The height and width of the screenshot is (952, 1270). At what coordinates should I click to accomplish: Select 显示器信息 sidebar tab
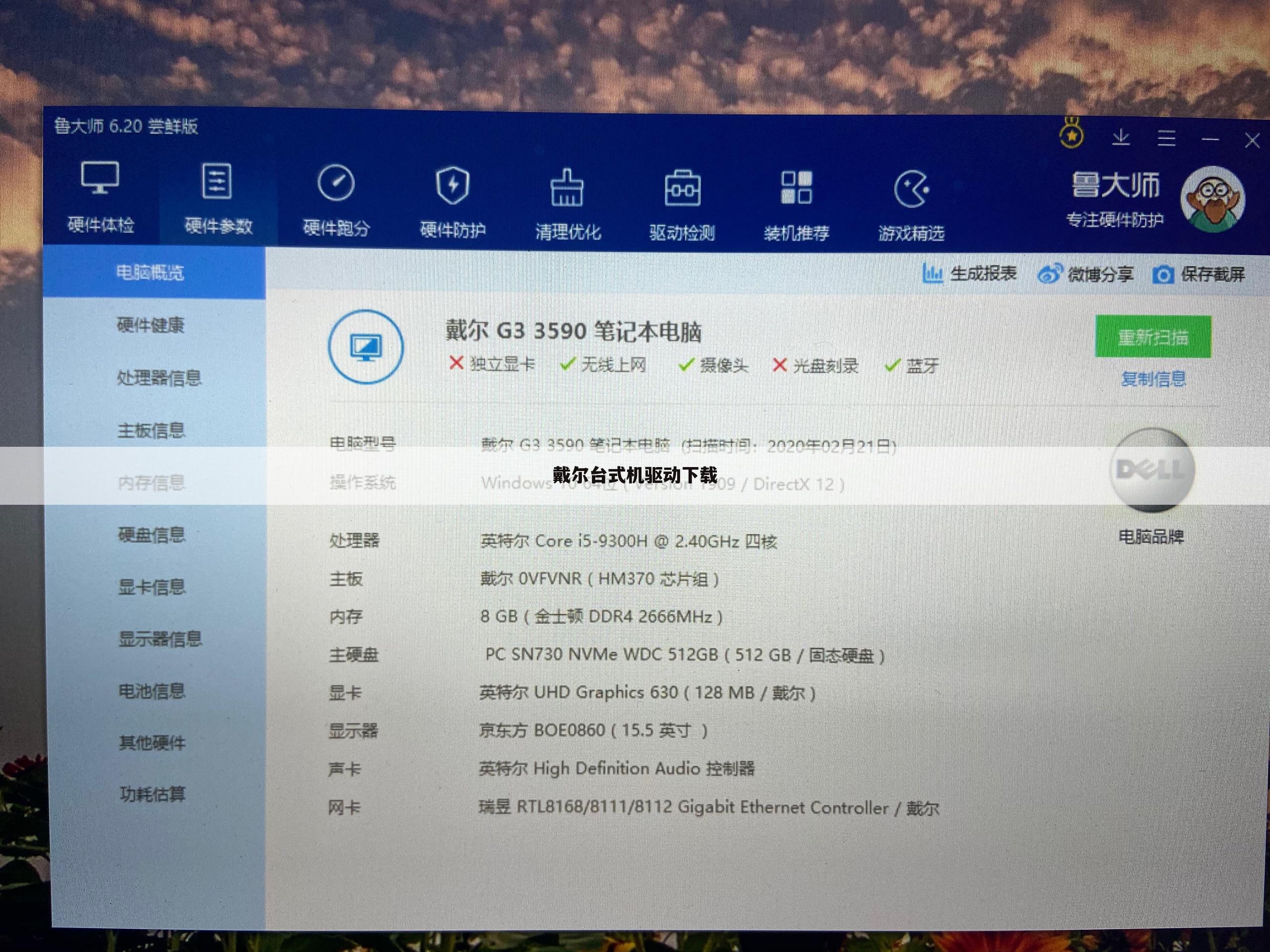click(x=160, y=638)
